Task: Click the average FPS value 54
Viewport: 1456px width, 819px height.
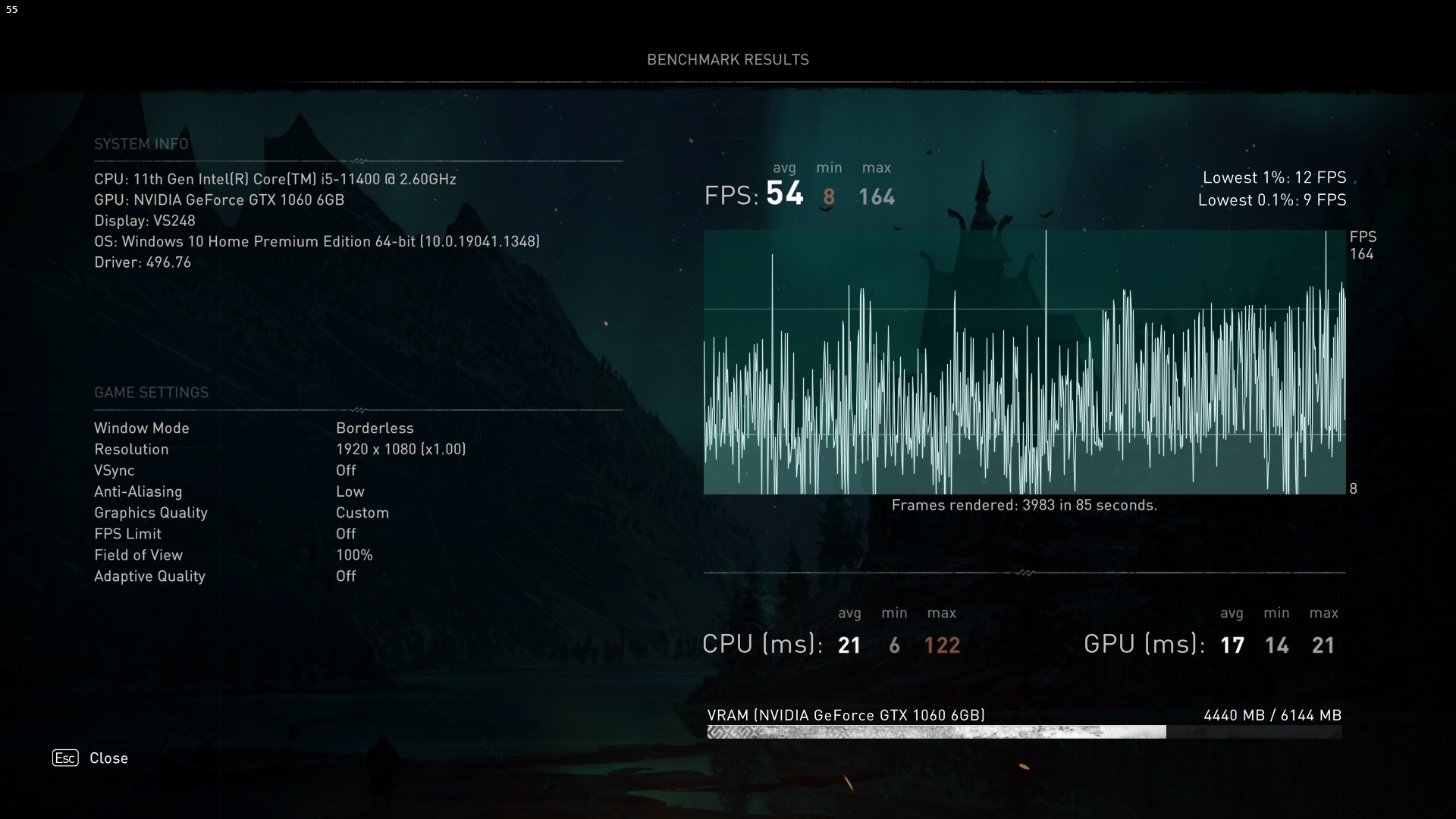Action: (x=784, y=194)
